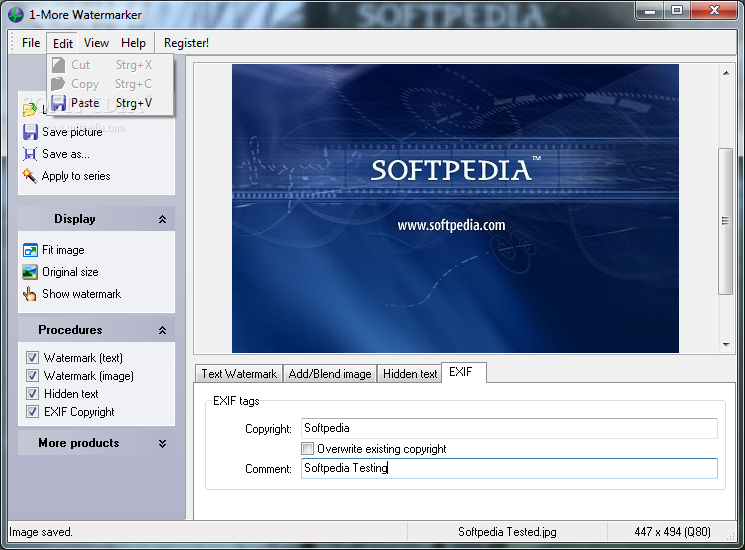Image resolution: width=745 pixels, height=550 pixels.
Task: Choose Paste from the Edit menu
Action: click(111, 103)
